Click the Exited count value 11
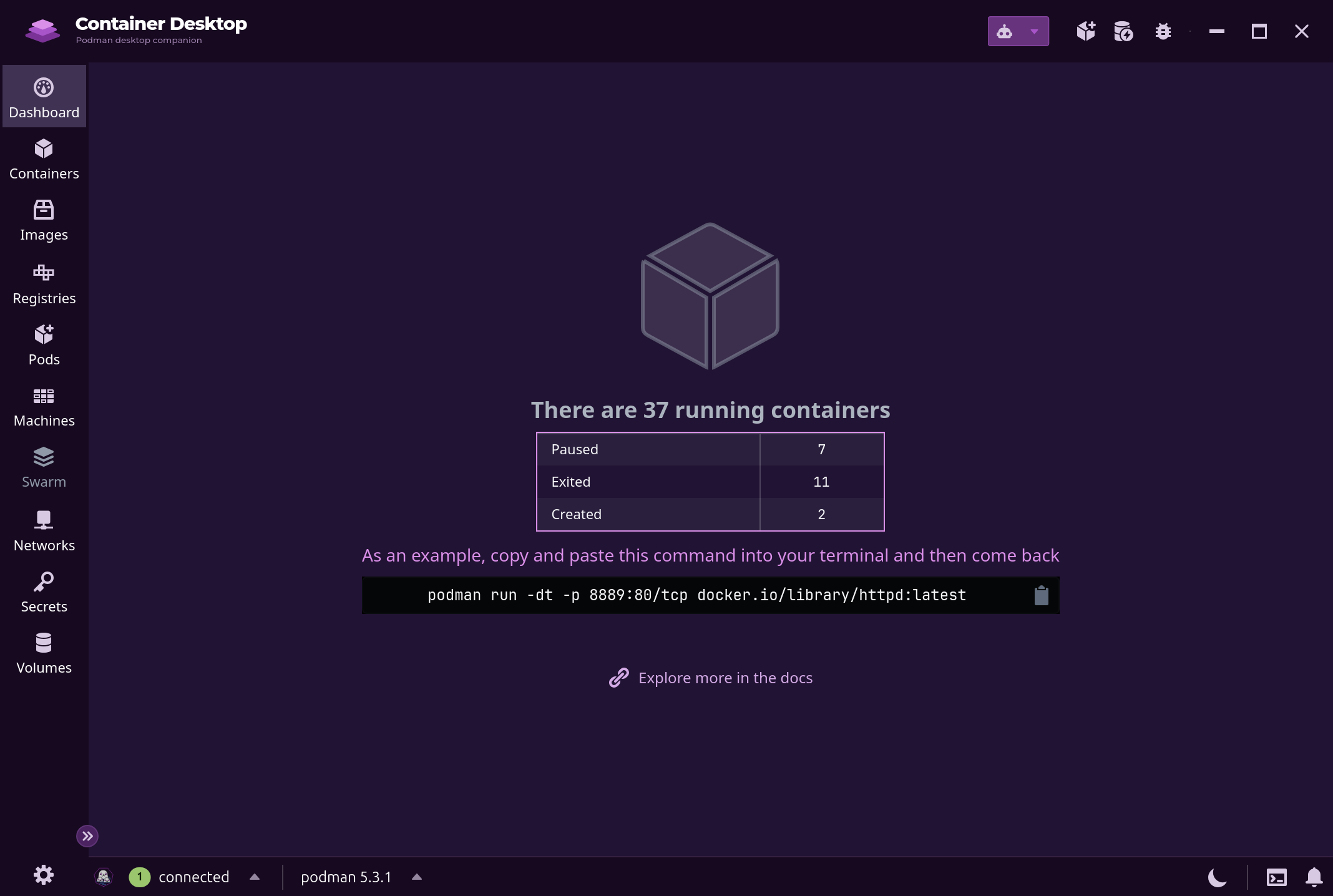 click(x=822, y=482)
